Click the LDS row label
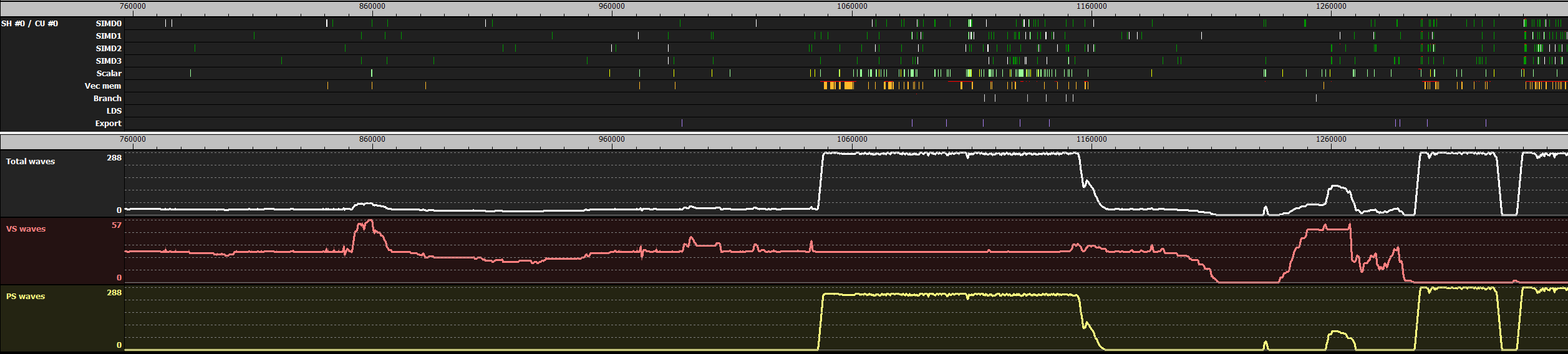 114,111
